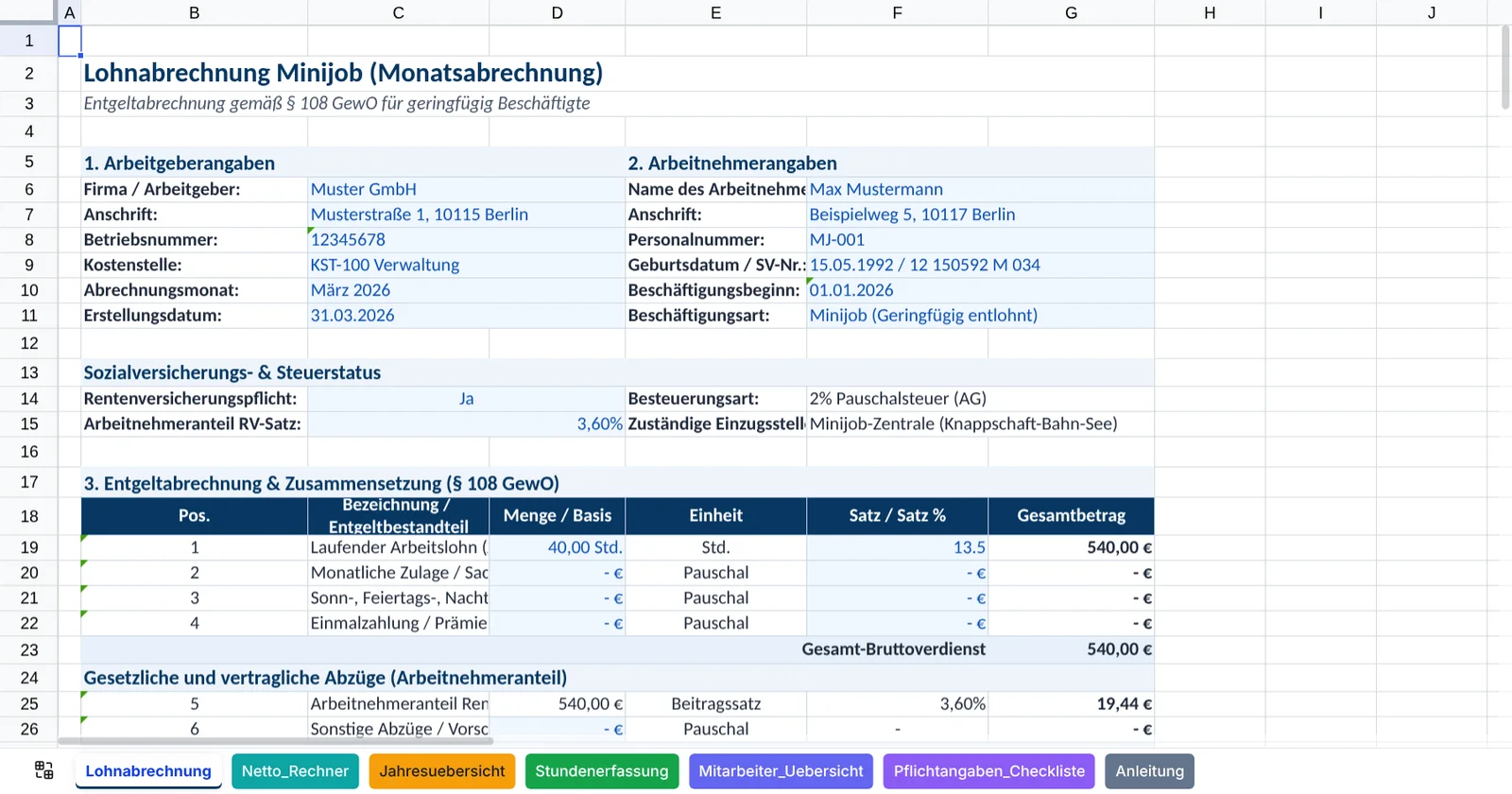
Task: Click 'Minijob (Geringfügig entlohnt)' cell
Action: coord(980,316)
